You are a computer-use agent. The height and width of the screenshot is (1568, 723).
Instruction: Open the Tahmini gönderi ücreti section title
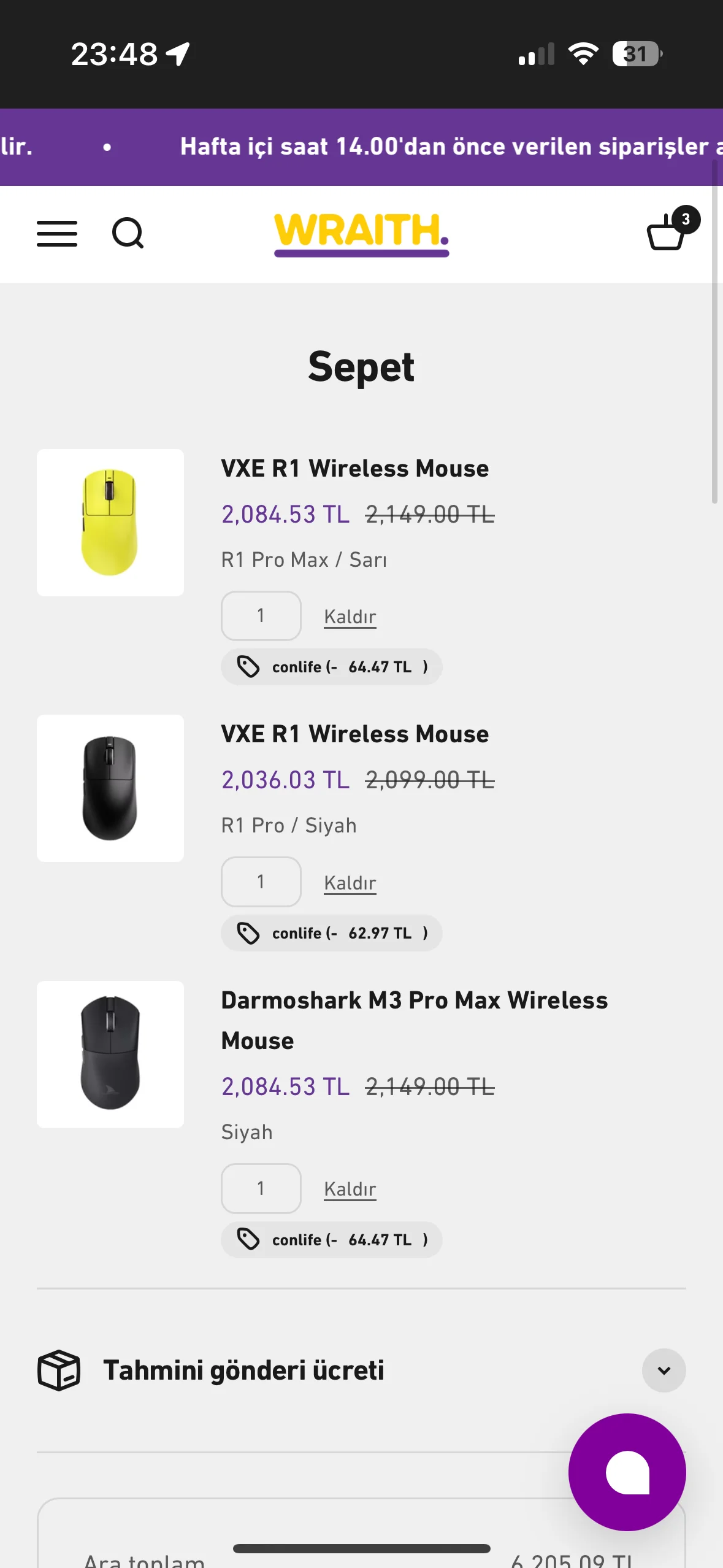(243, 1370)
